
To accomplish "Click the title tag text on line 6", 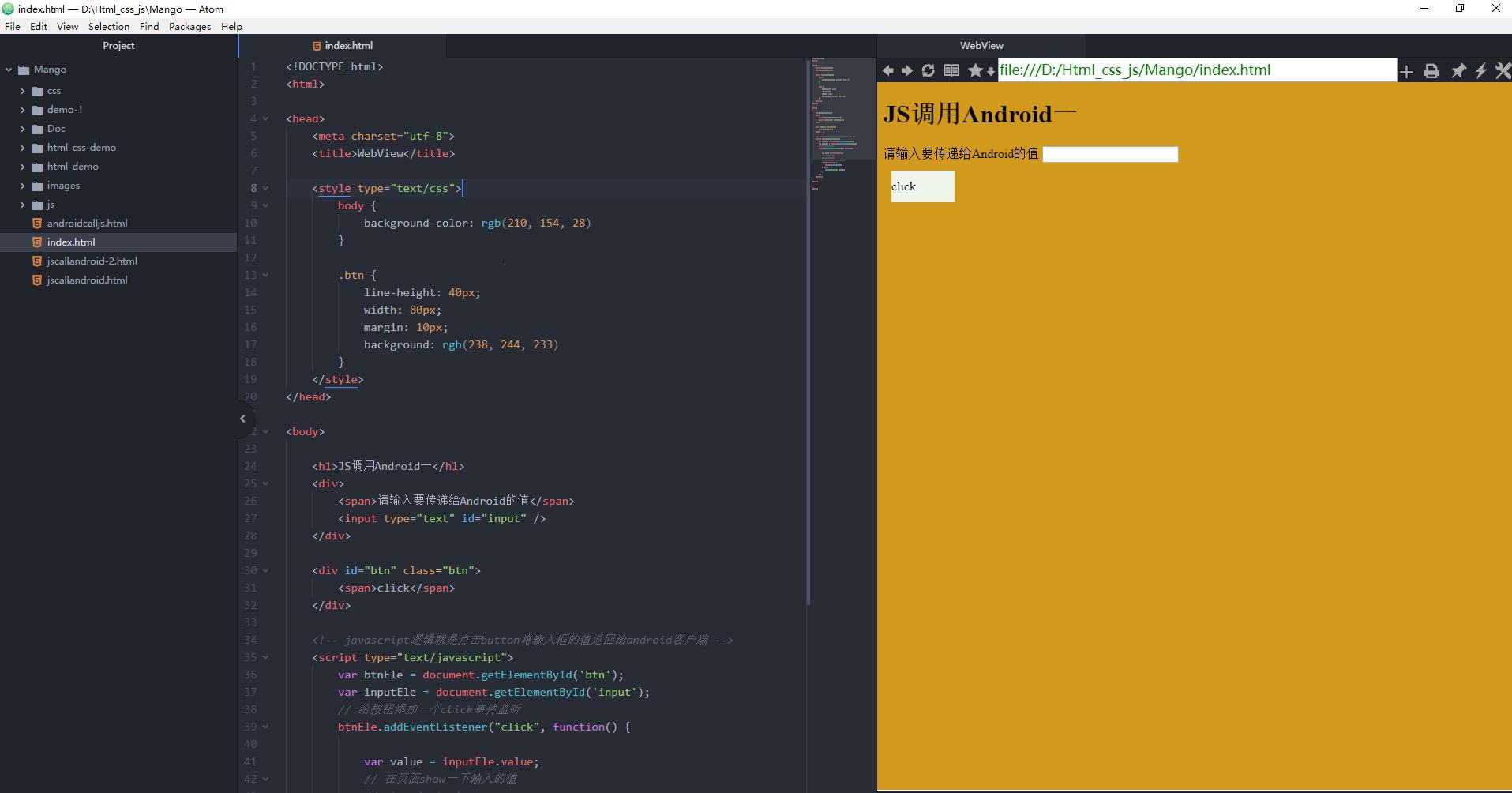I will (383, 153).
